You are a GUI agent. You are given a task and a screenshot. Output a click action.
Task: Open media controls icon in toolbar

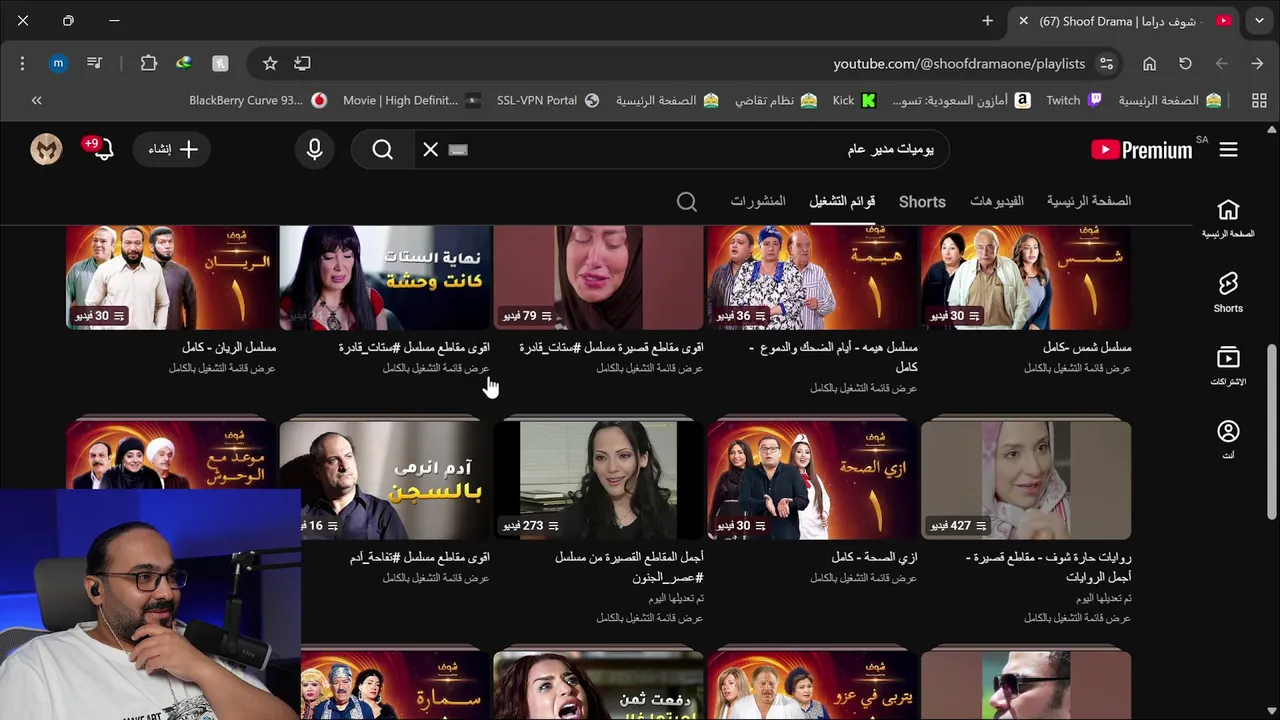pyautogui.click(x=94, y=63)
